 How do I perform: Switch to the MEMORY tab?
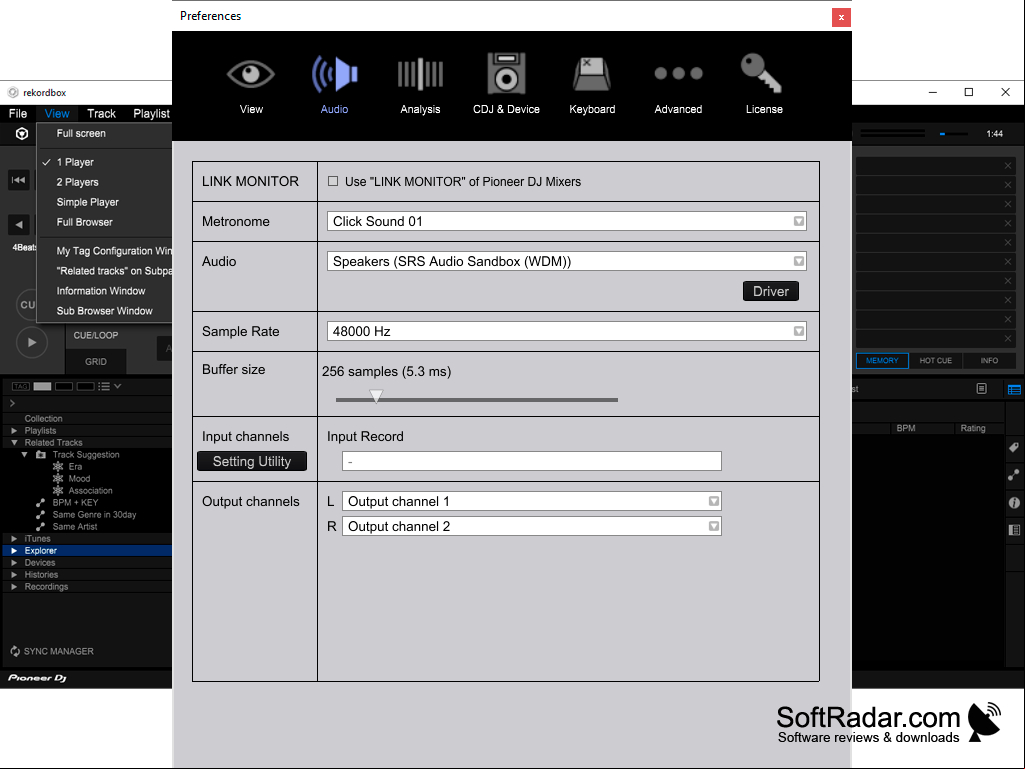[882, 361]
